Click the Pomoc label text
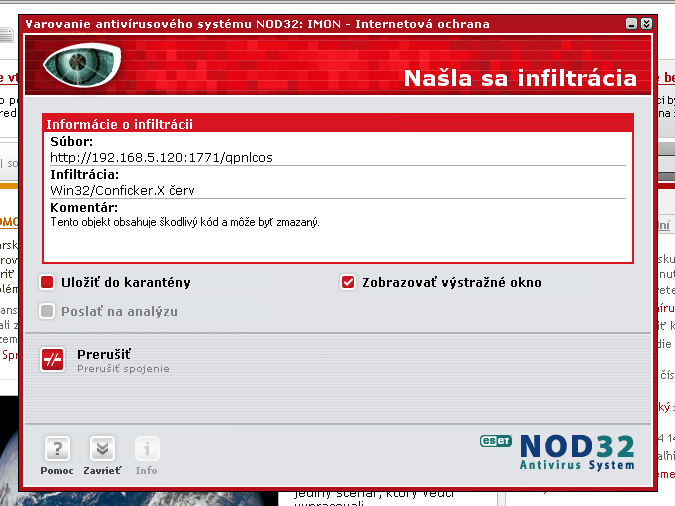This screenshot has height=506, width=675. (57, 471)
